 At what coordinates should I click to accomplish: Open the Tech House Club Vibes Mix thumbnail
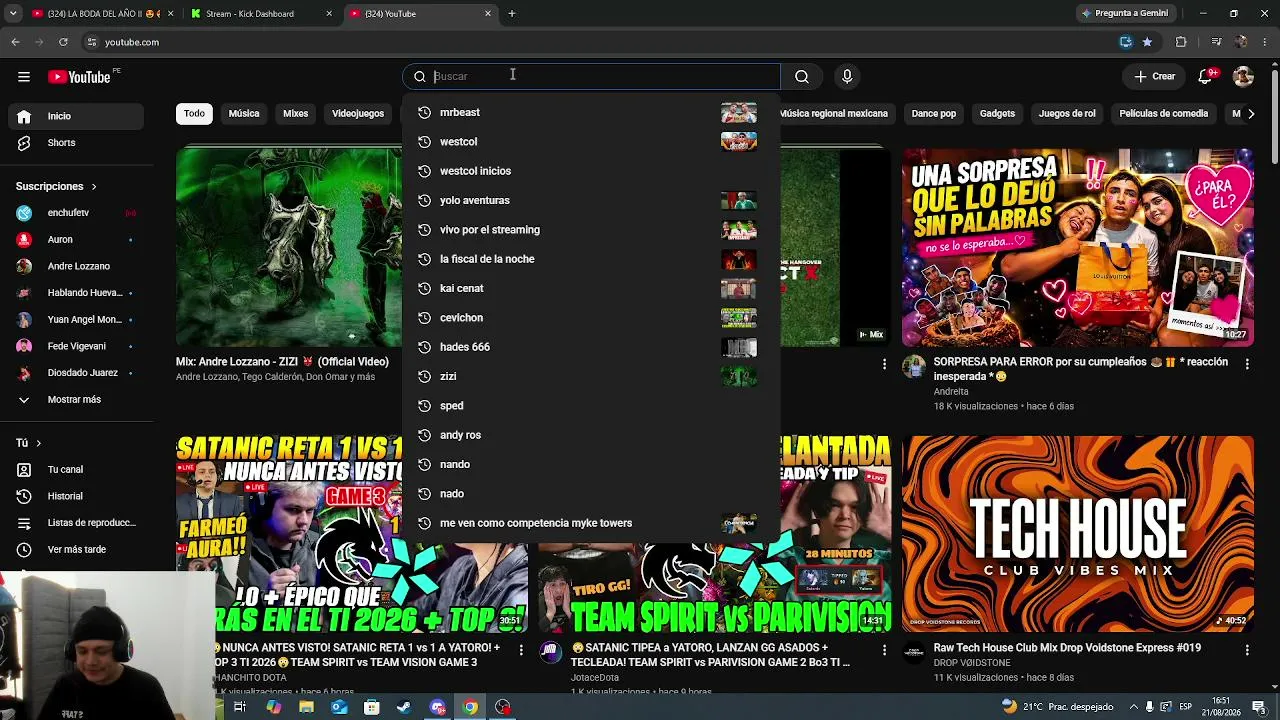(x=1078, y=534)
